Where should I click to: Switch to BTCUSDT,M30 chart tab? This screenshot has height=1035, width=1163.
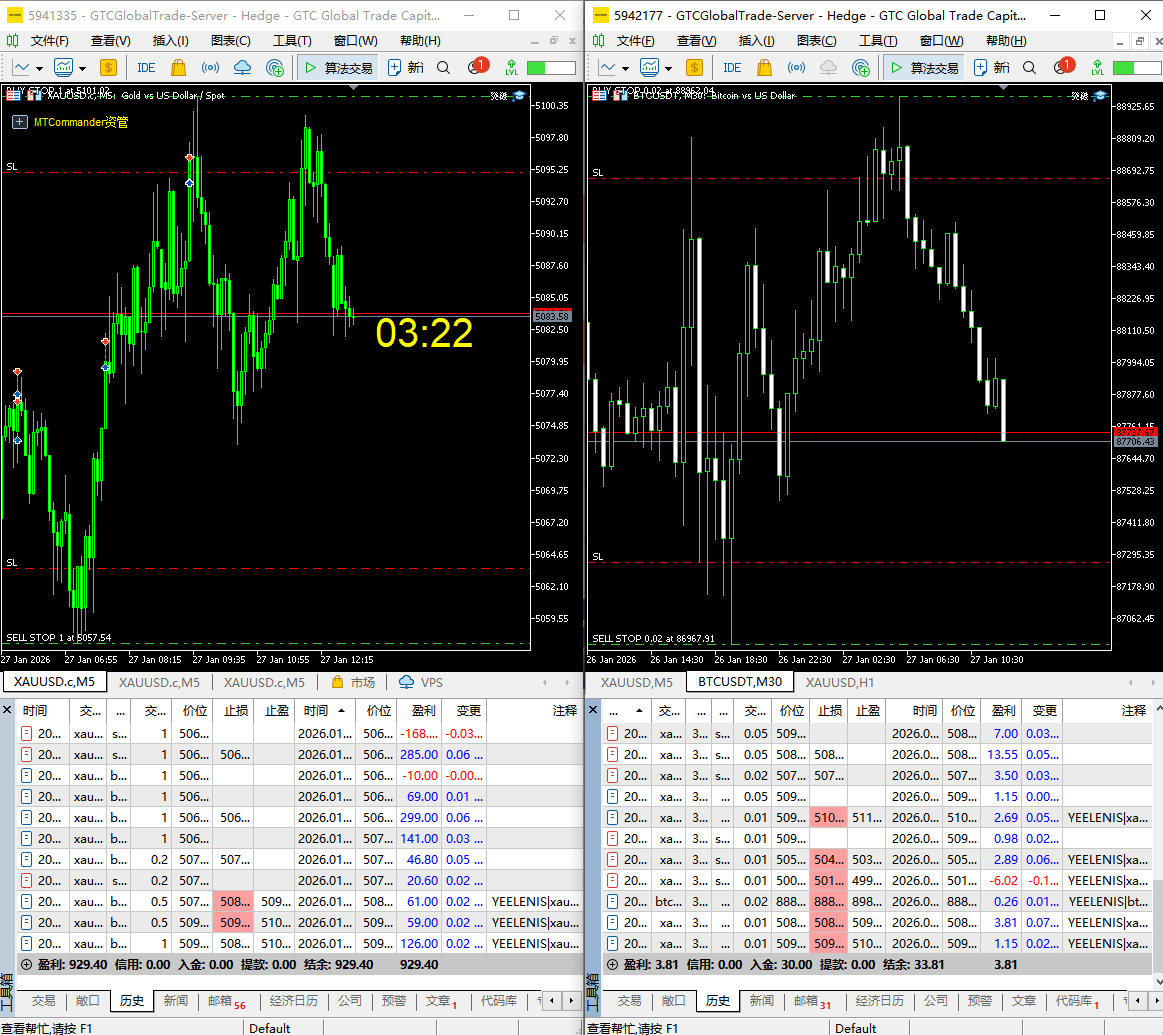click(739, 682)
